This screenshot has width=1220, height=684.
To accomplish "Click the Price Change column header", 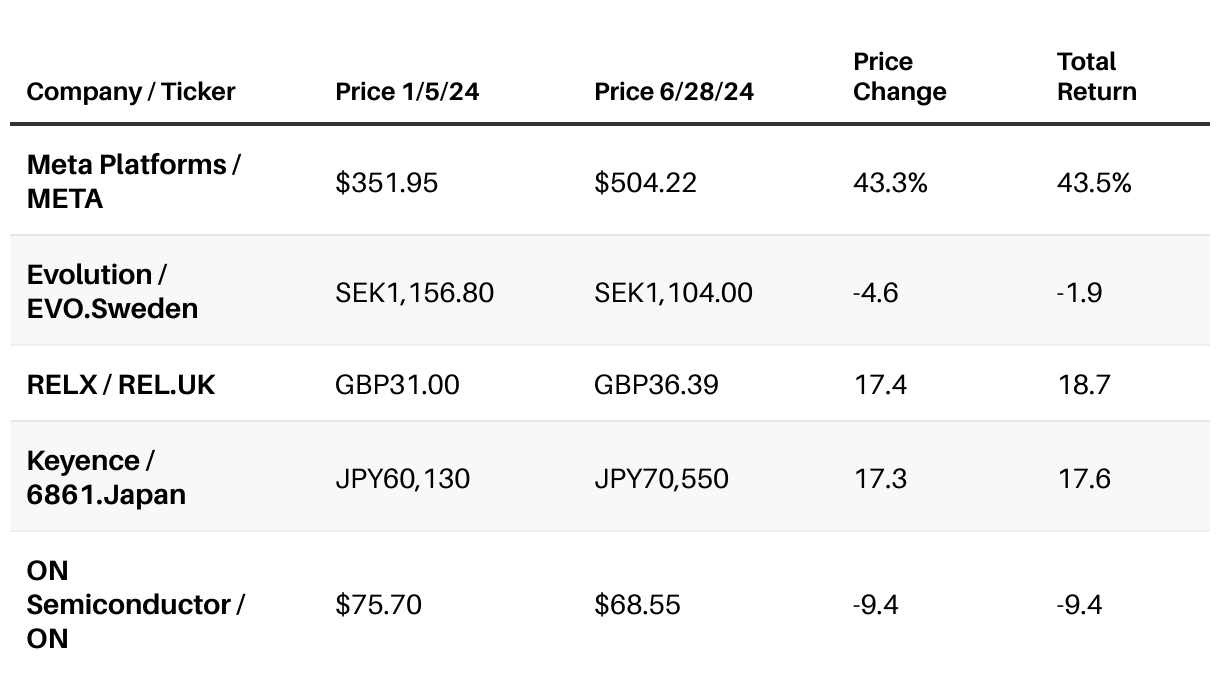I will click(x=899, y=77).
